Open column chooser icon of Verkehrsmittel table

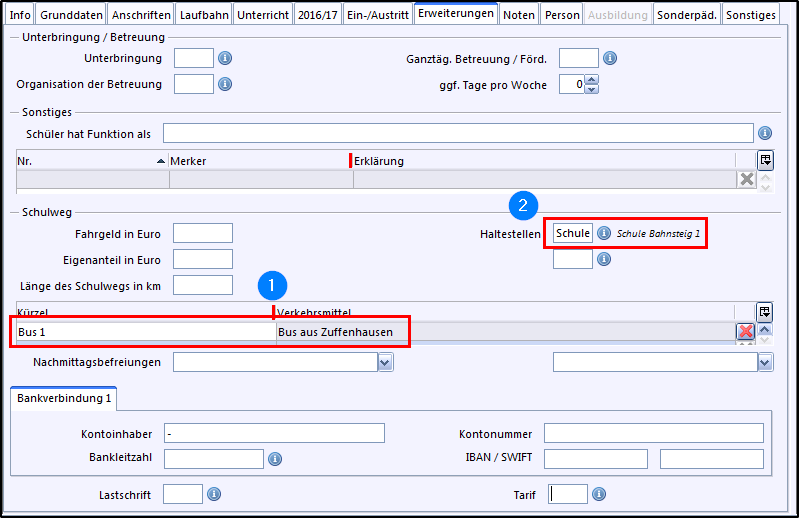click(765, 312)
